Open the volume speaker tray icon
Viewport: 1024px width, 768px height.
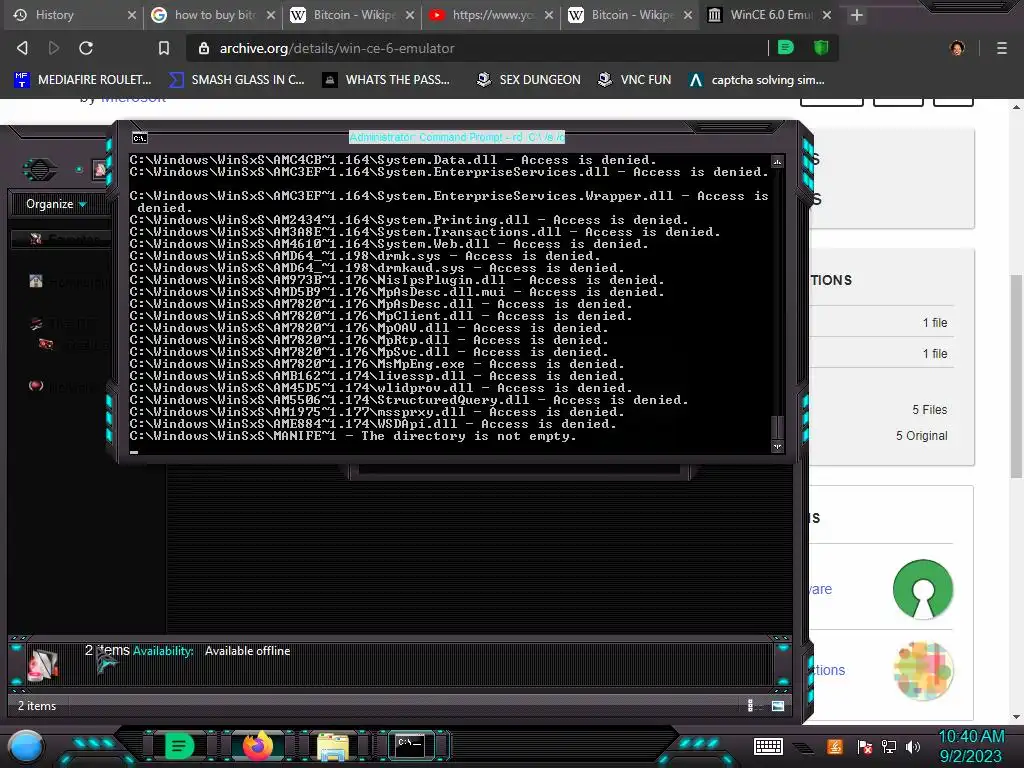click(x=913, y=746)
